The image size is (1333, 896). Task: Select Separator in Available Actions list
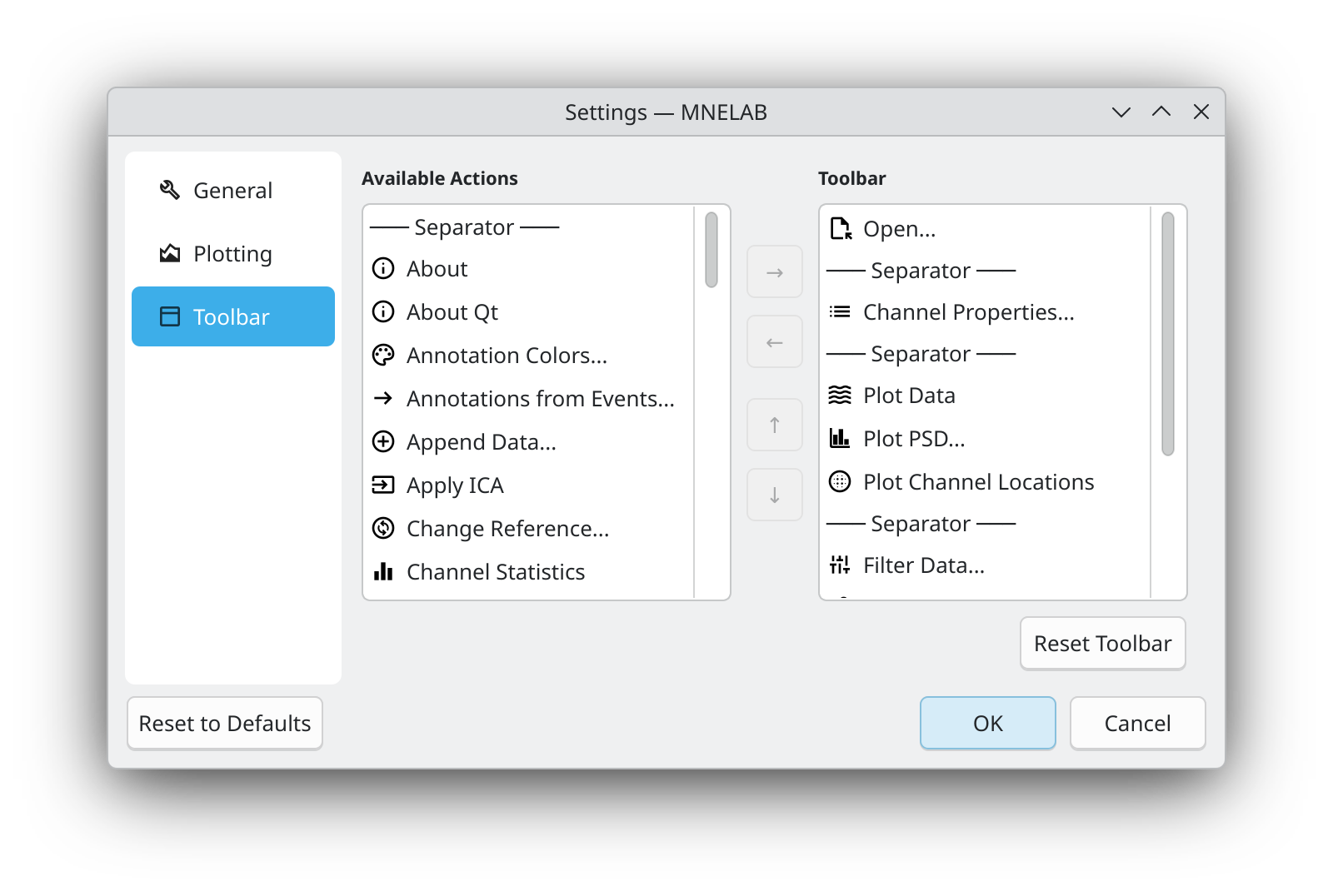464,227
